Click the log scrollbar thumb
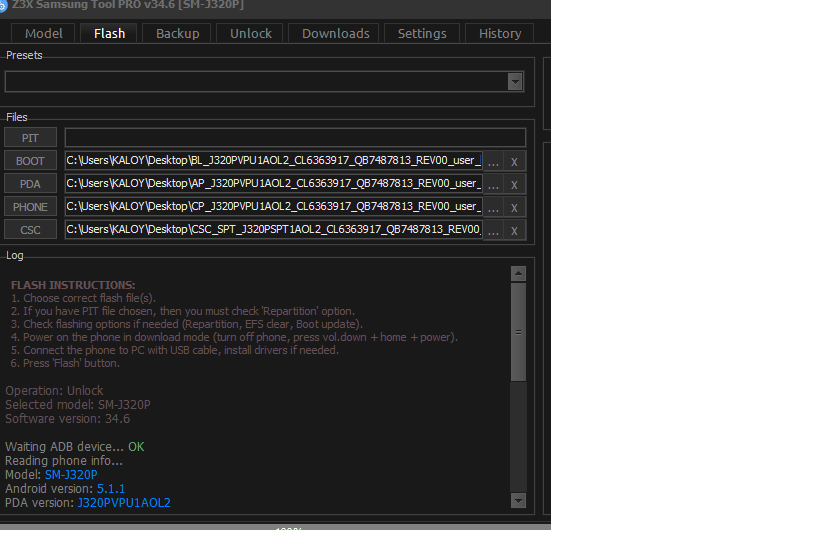The image size is (819, 546). coord(518,332)
